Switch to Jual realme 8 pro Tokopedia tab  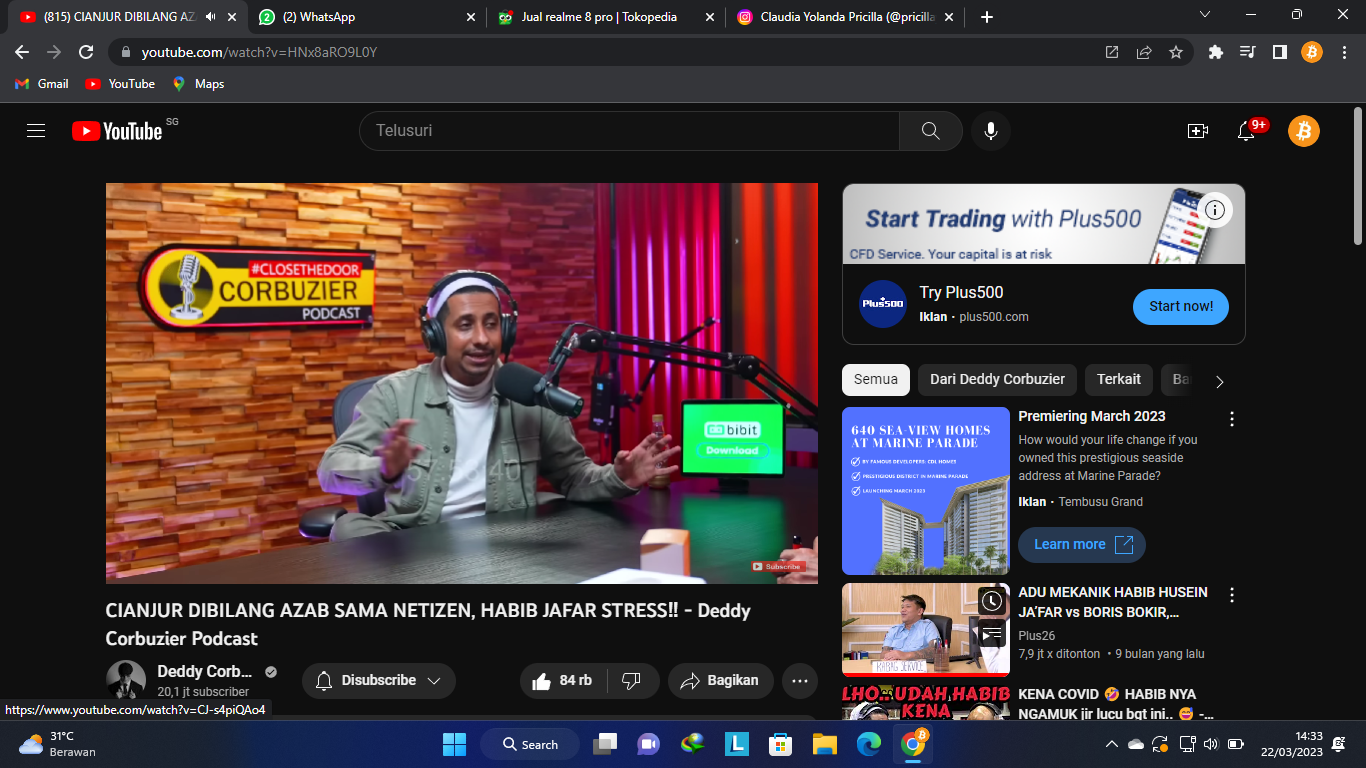point(607,17)
